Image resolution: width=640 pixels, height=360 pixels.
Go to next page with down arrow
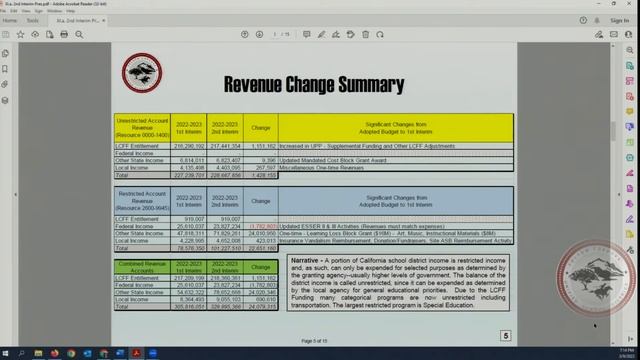[x=259, y=35]
